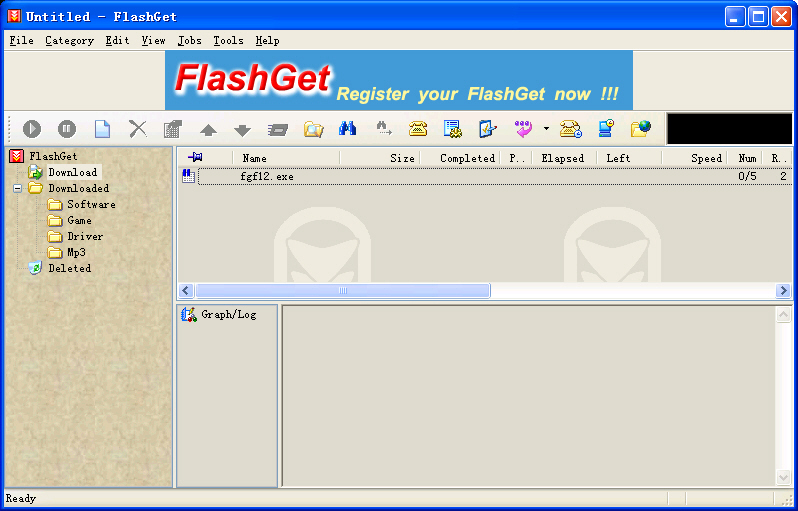This screenshot has height=511, width=798.
Task: Collapse the Downloaded folder tree node
Action: pos(17,188)
